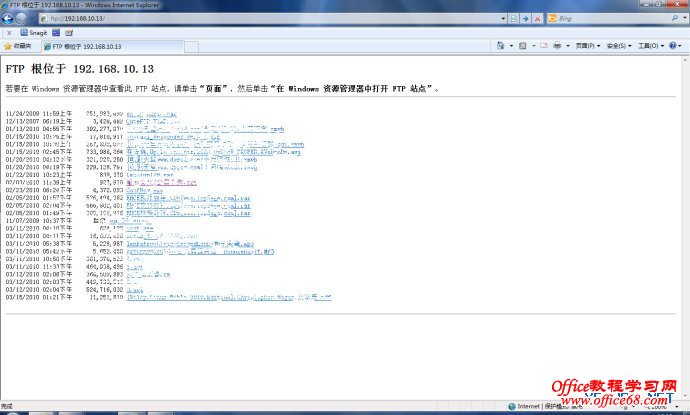690x415 pixels.
Task: Click the blue Refresh arrow icon
Action: (525, 18)
